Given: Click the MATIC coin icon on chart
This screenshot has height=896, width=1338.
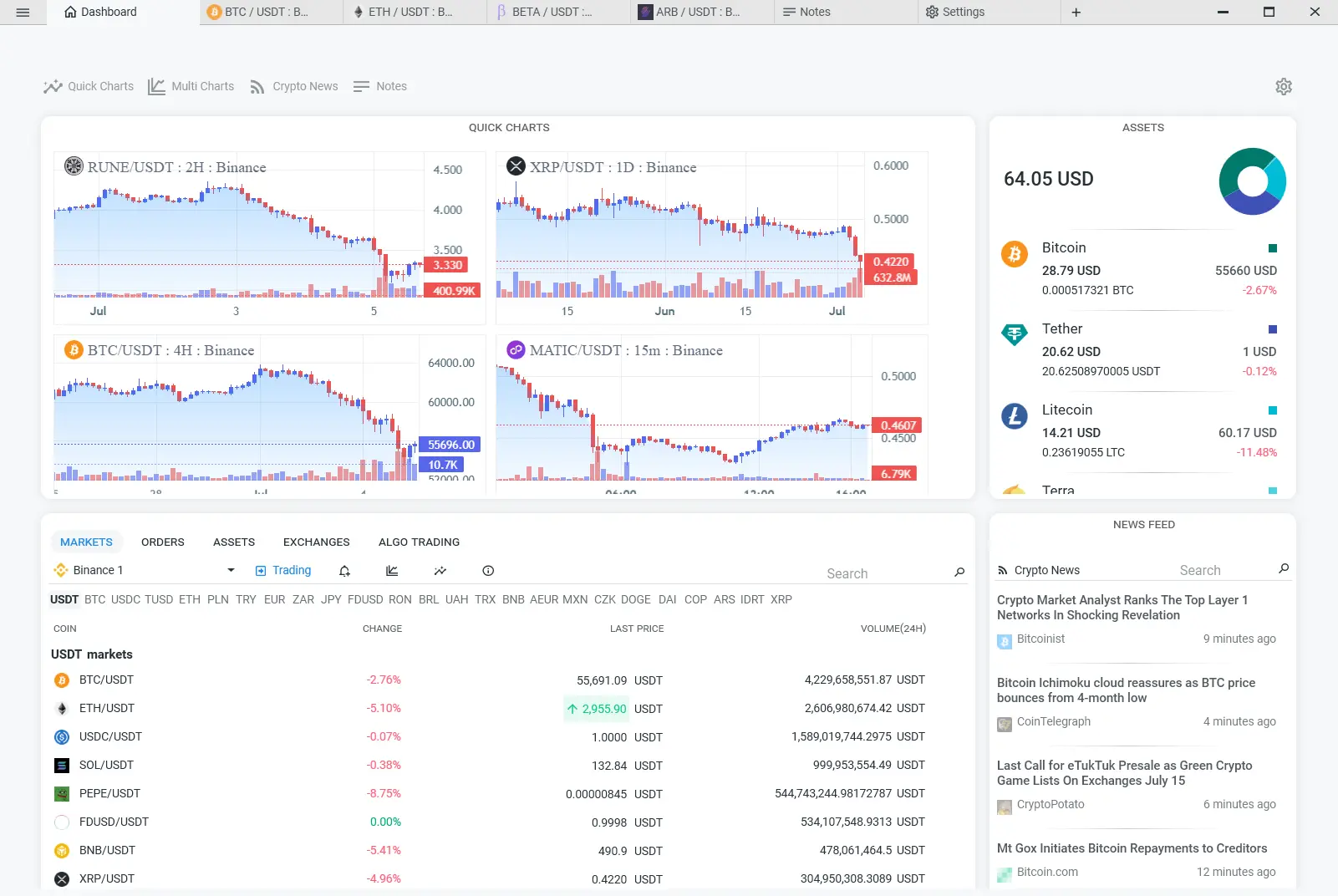Looking at the screenshot, I should 516,349.
